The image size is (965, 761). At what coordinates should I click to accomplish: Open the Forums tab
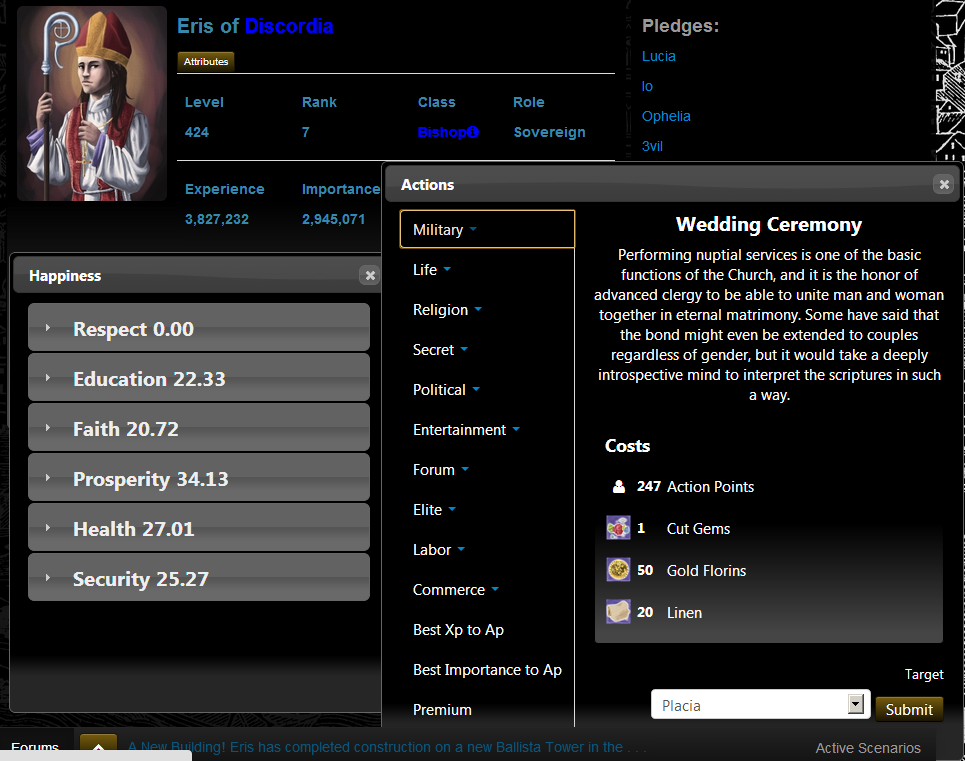tap(35, 747)
